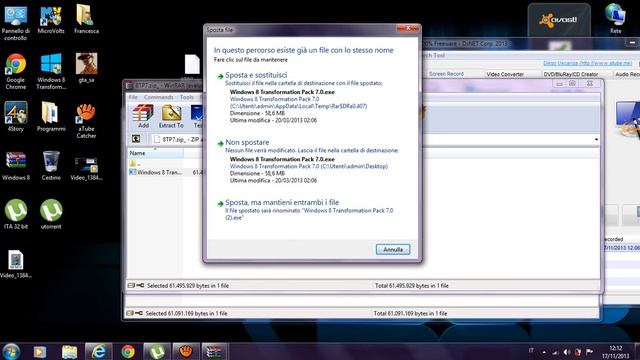Open the Commands menu in WinRAR
The height and width of the screenshot is (360, 640).
[x=158, y=97]
